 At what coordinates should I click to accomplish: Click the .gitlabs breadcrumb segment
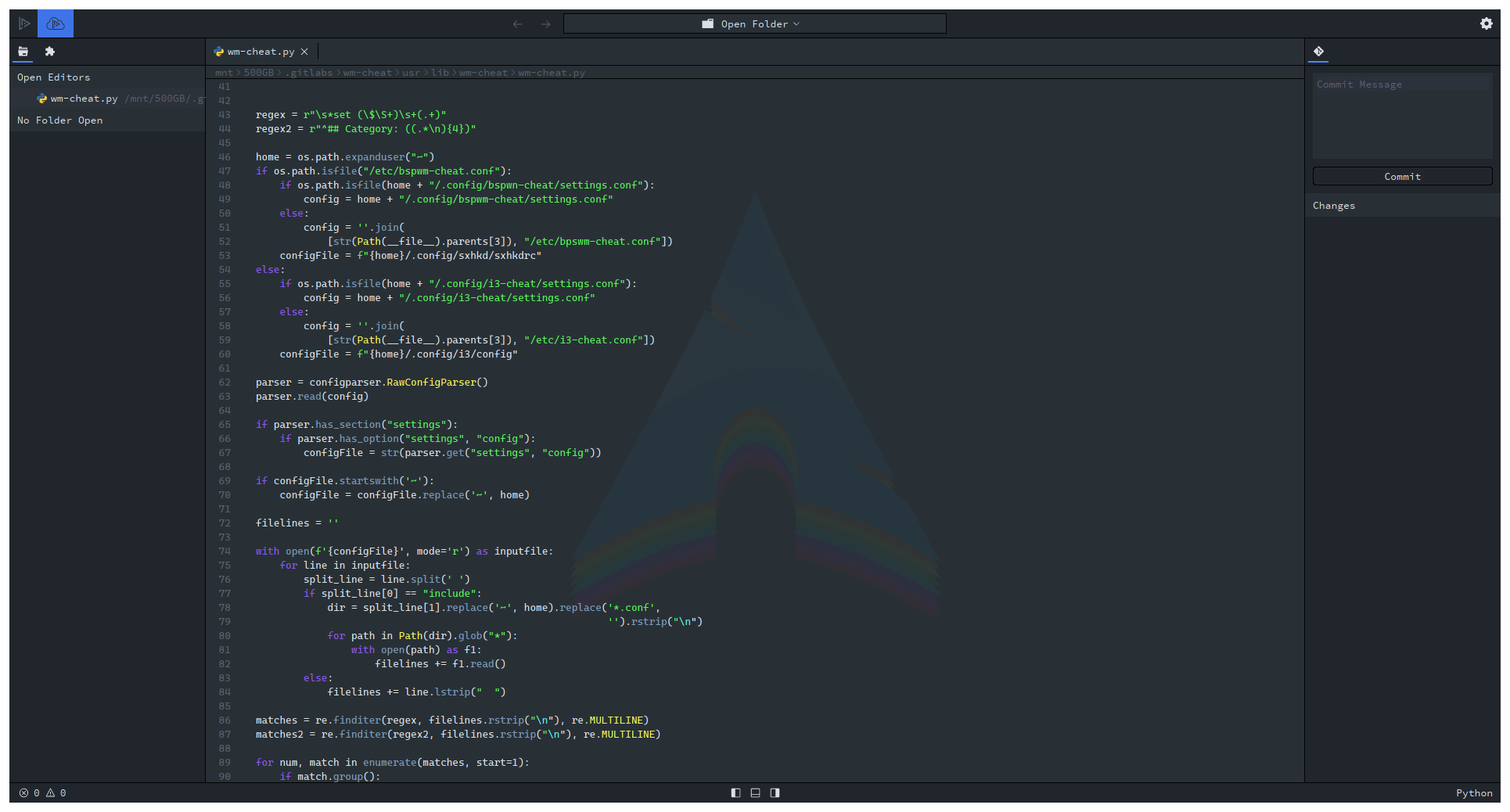pos(308,73)
